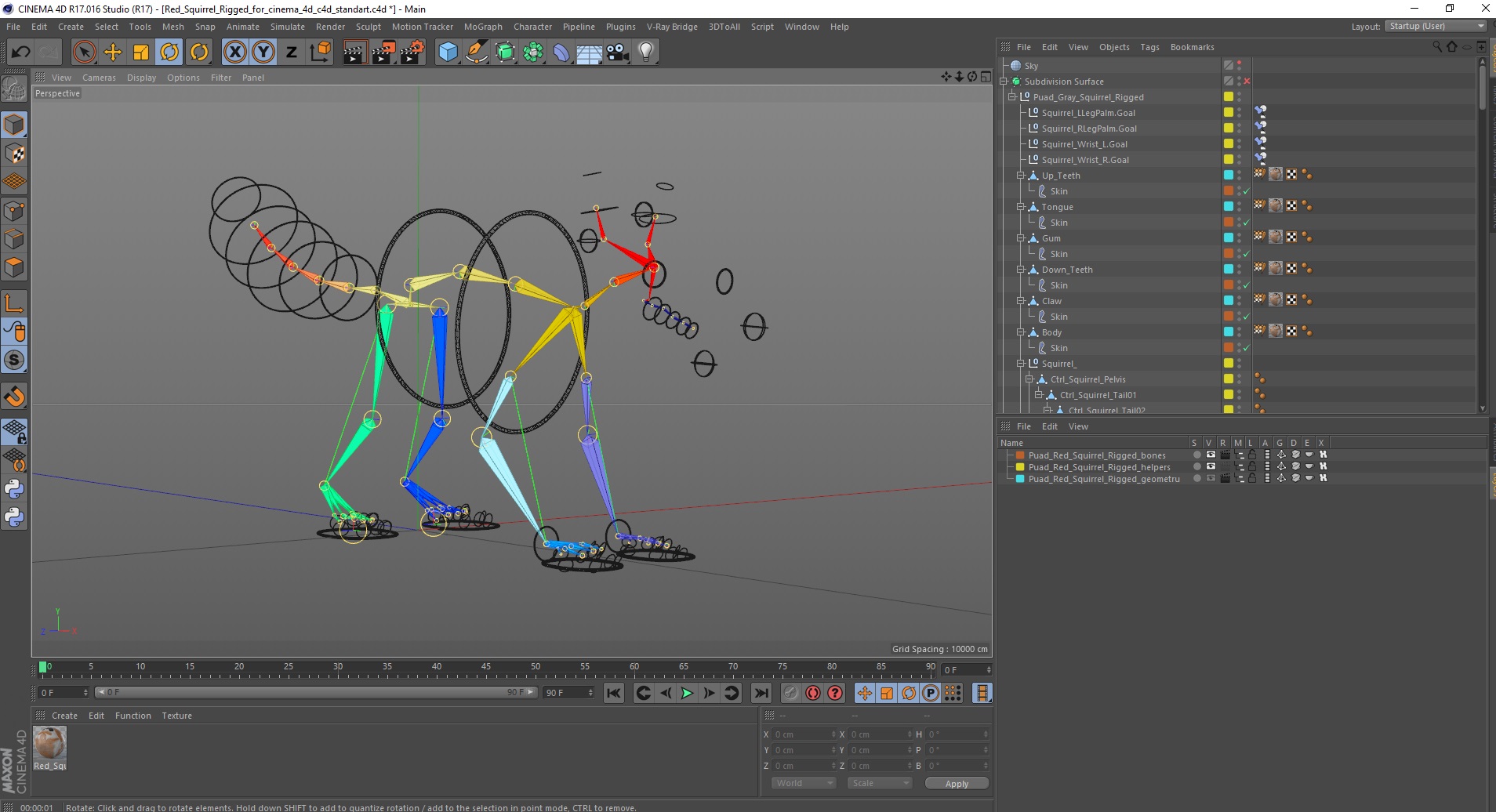Screen dimensions: 1496x812
Task: Select the Red_Squ material thumbnail
Action: click(49, 743)
